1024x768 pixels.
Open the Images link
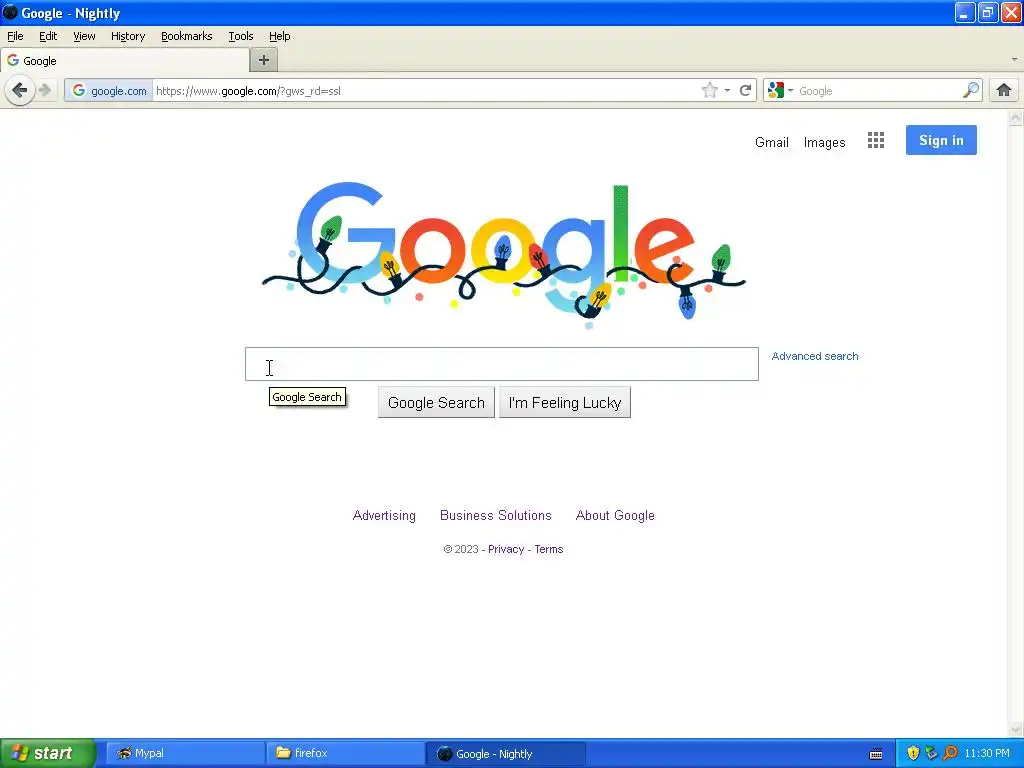824,142
